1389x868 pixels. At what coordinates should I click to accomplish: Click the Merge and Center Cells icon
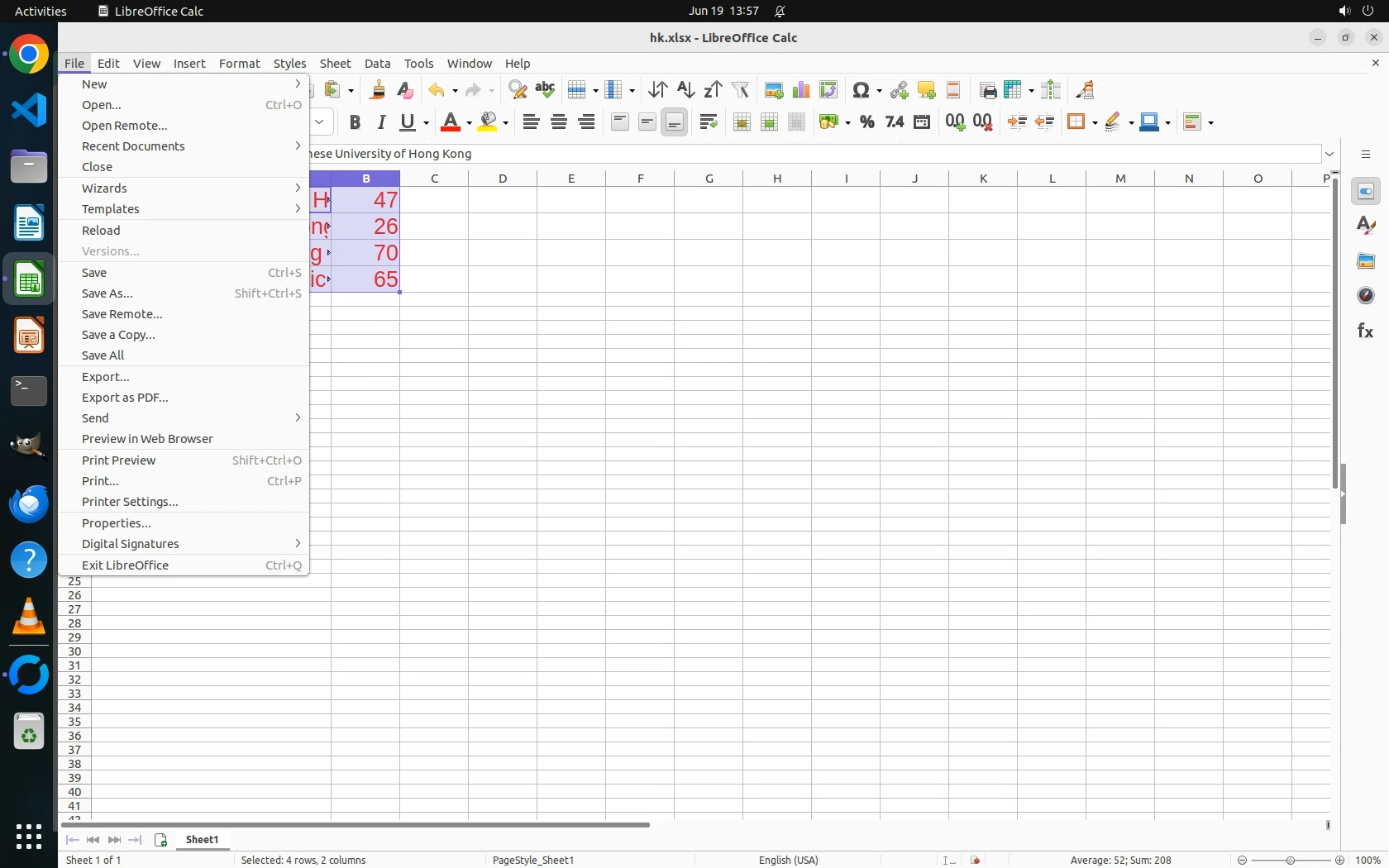point(742,122)
